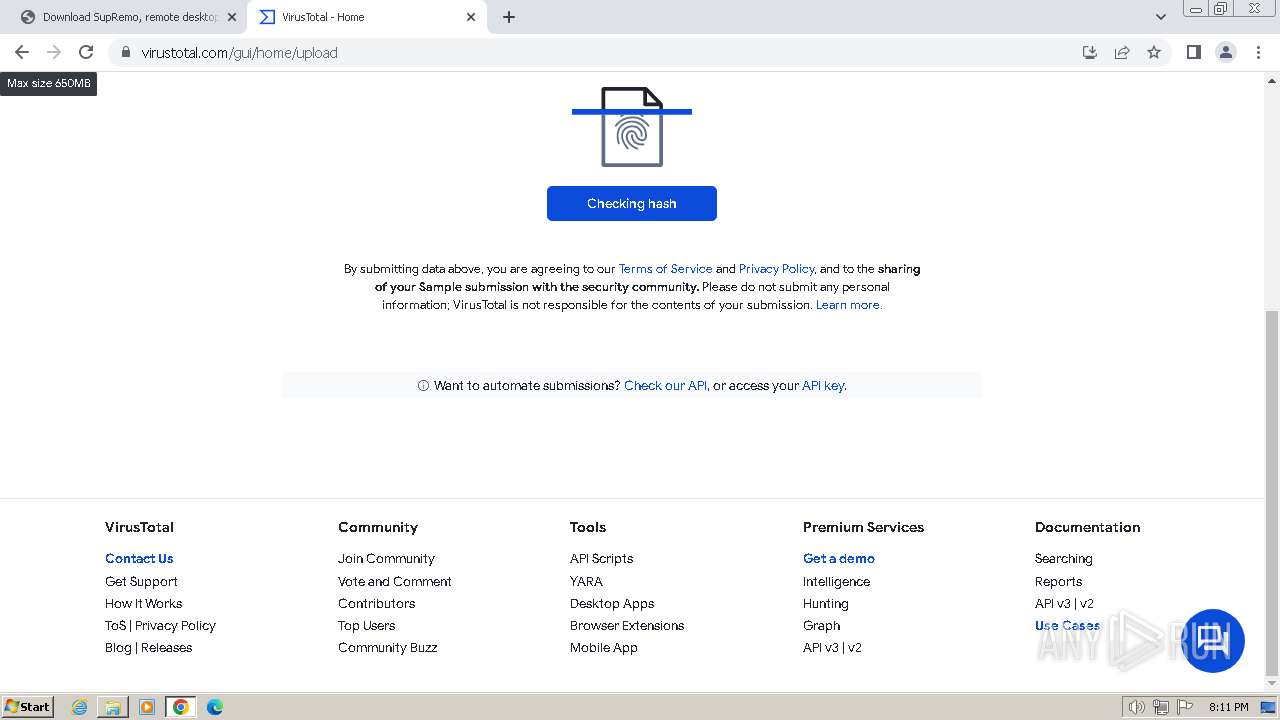Image resolution: width=1280 pixels, height=720 pixels.
Task: Click the page vertical scrollbar thumb
Action: click(x=1272, y=493)
